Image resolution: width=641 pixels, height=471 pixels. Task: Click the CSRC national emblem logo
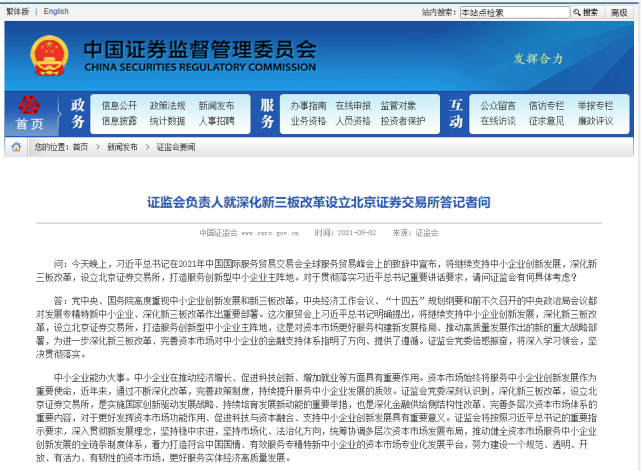point(49,56)
